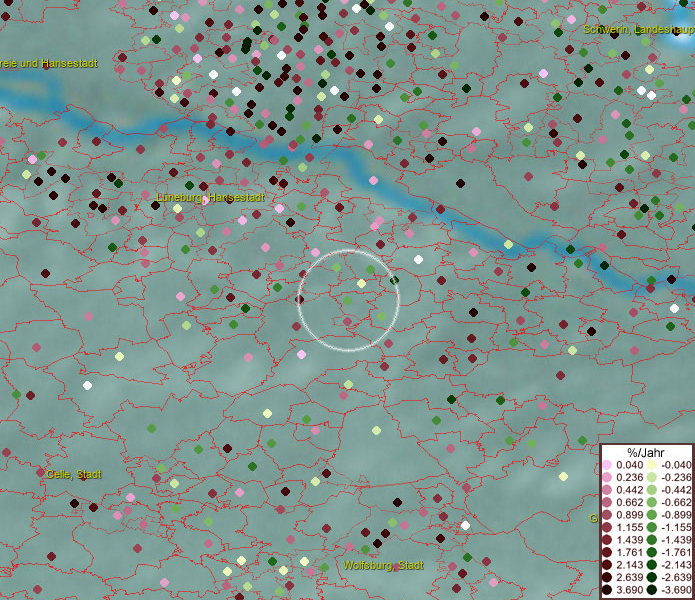Click the legend value text -3.690

pyautogui.click(x=676, y=590)
